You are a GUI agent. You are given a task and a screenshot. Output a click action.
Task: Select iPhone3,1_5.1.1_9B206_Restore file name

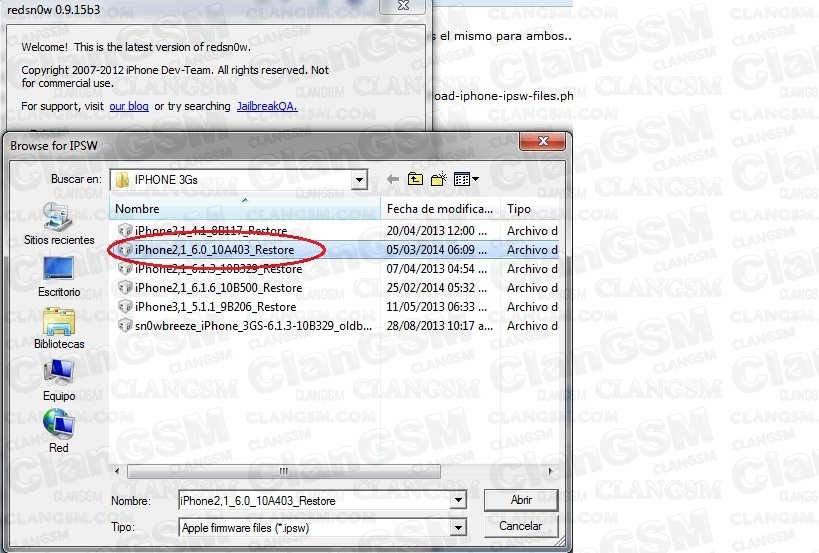coord(215,307)
